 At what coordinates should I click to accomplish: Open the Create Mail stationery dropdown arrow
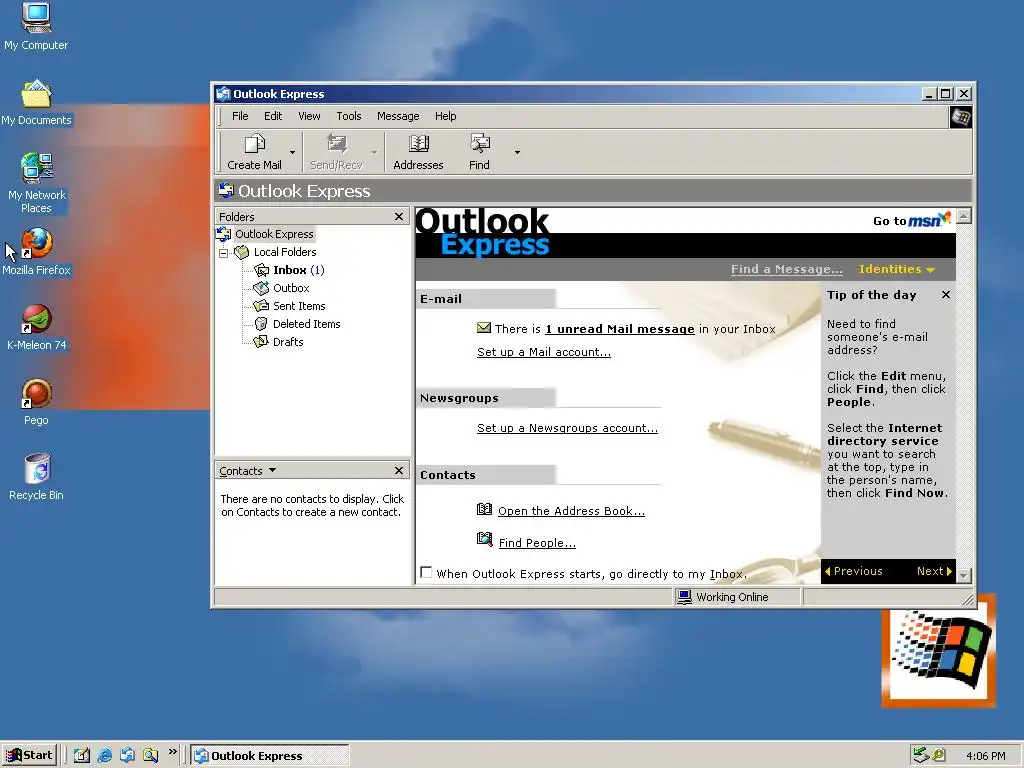pyautogui.click(x=293, y=152)
